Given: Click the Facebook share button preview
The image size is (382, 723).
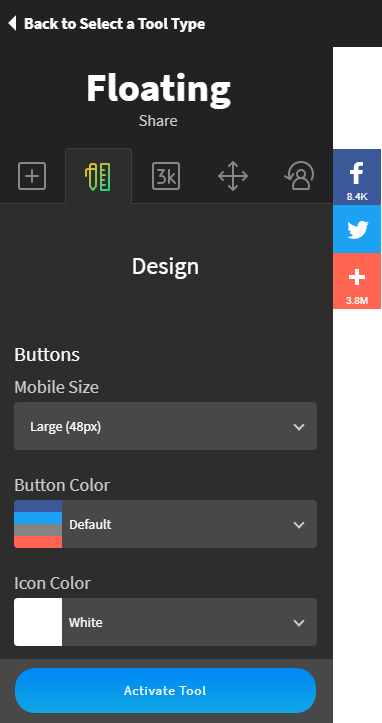Looking at the screenshot, I should tap(357, 177).
